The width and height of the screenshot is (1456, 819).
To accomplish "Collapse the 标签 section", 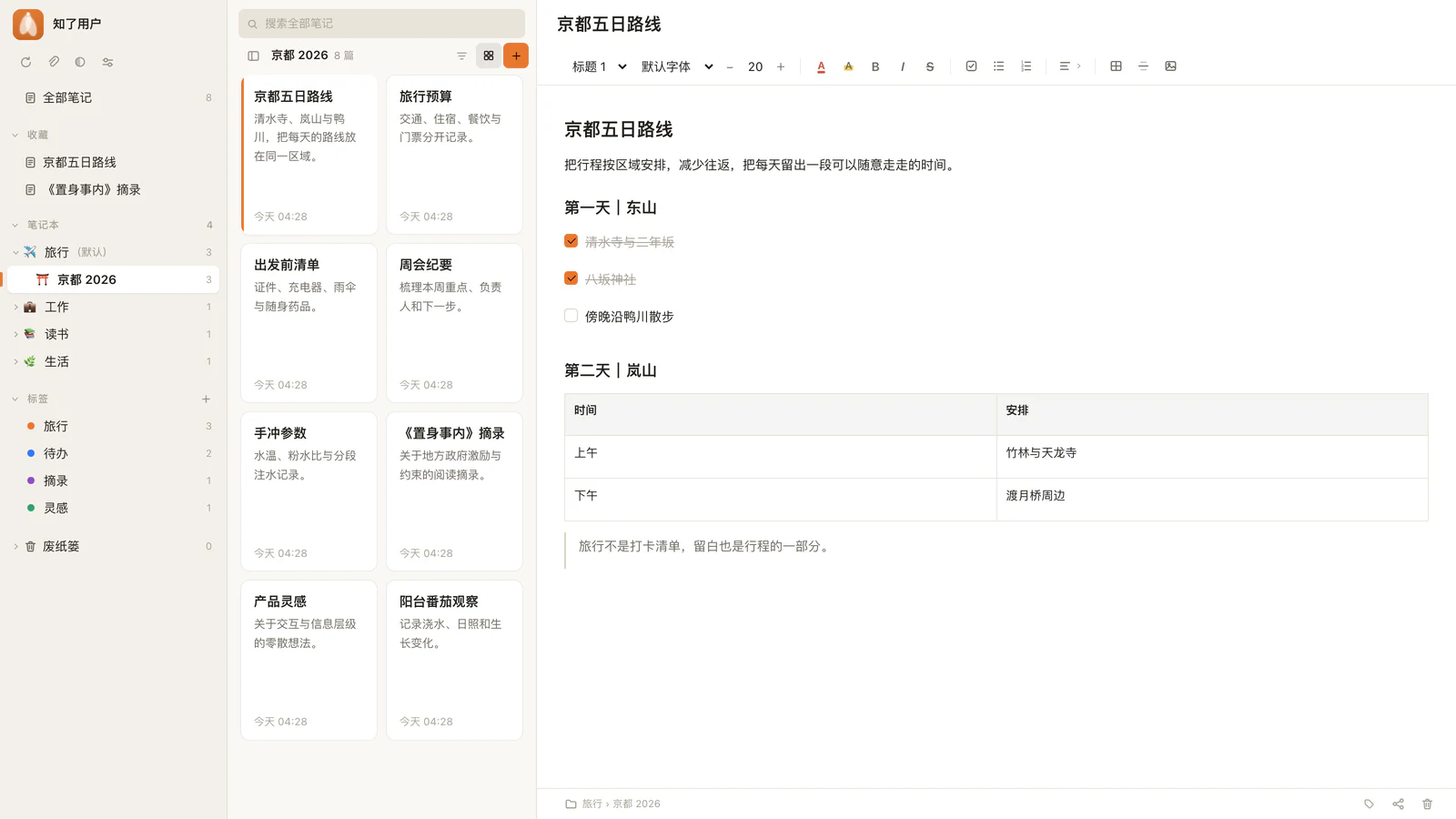I will coord(15,399).
